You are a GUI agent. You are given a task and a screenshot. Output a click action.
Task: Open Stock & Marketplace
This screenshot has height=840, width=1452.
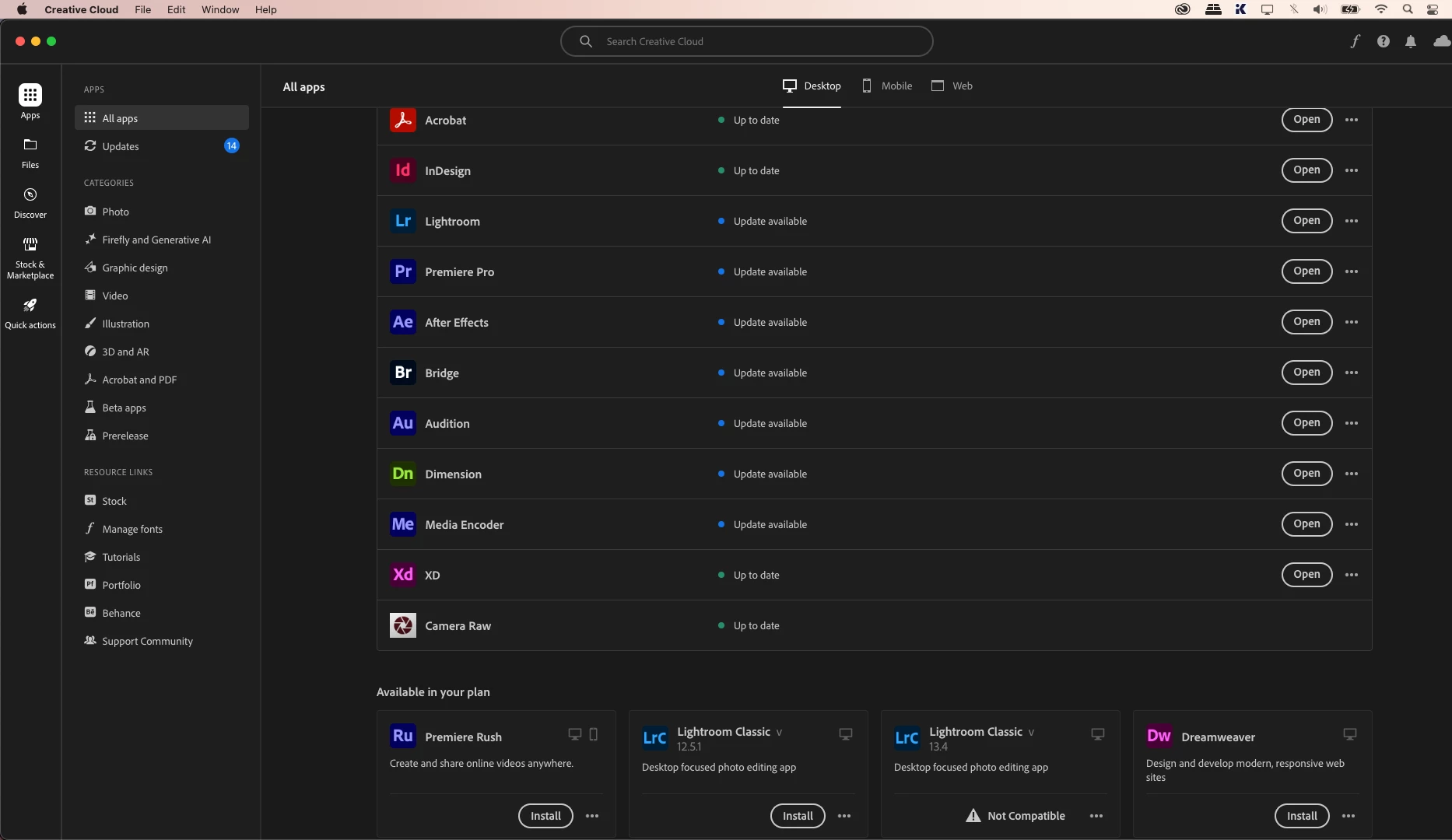pyautogui.click(x=30, y=258)
